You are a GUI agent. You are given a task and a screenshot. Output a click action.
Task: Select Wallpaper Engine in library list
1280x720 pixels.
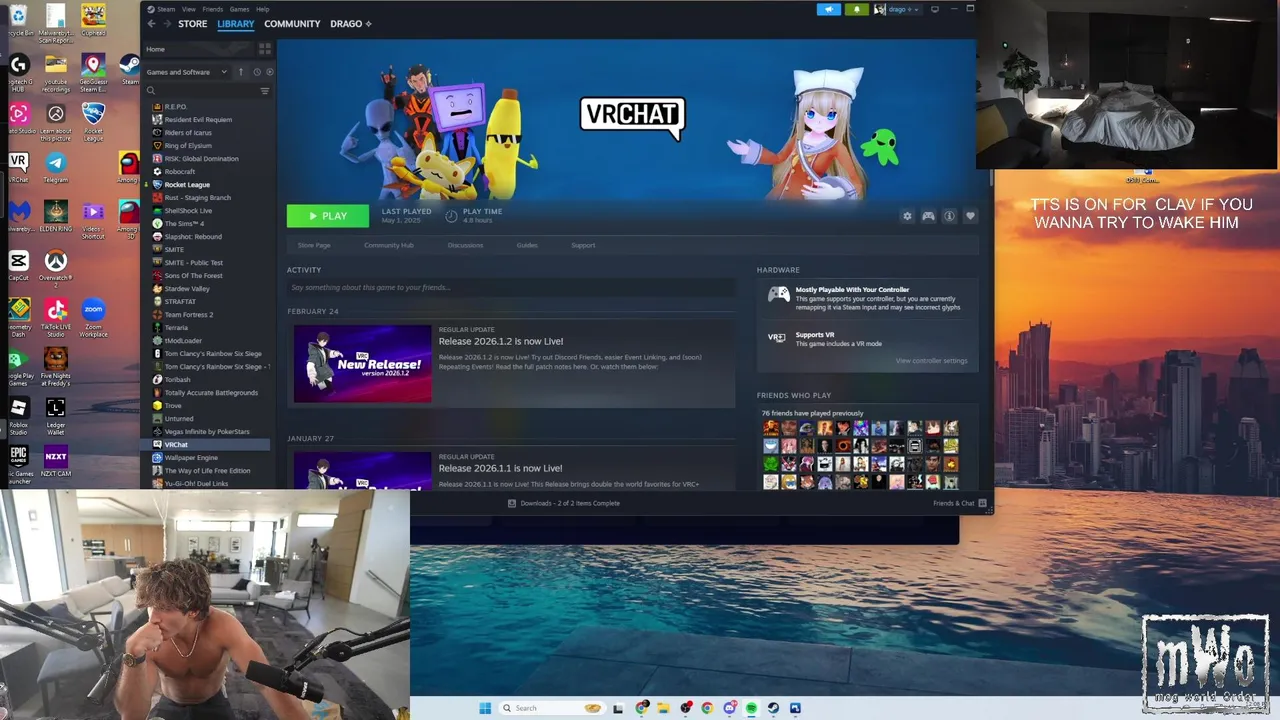click(x=191, y=458)
